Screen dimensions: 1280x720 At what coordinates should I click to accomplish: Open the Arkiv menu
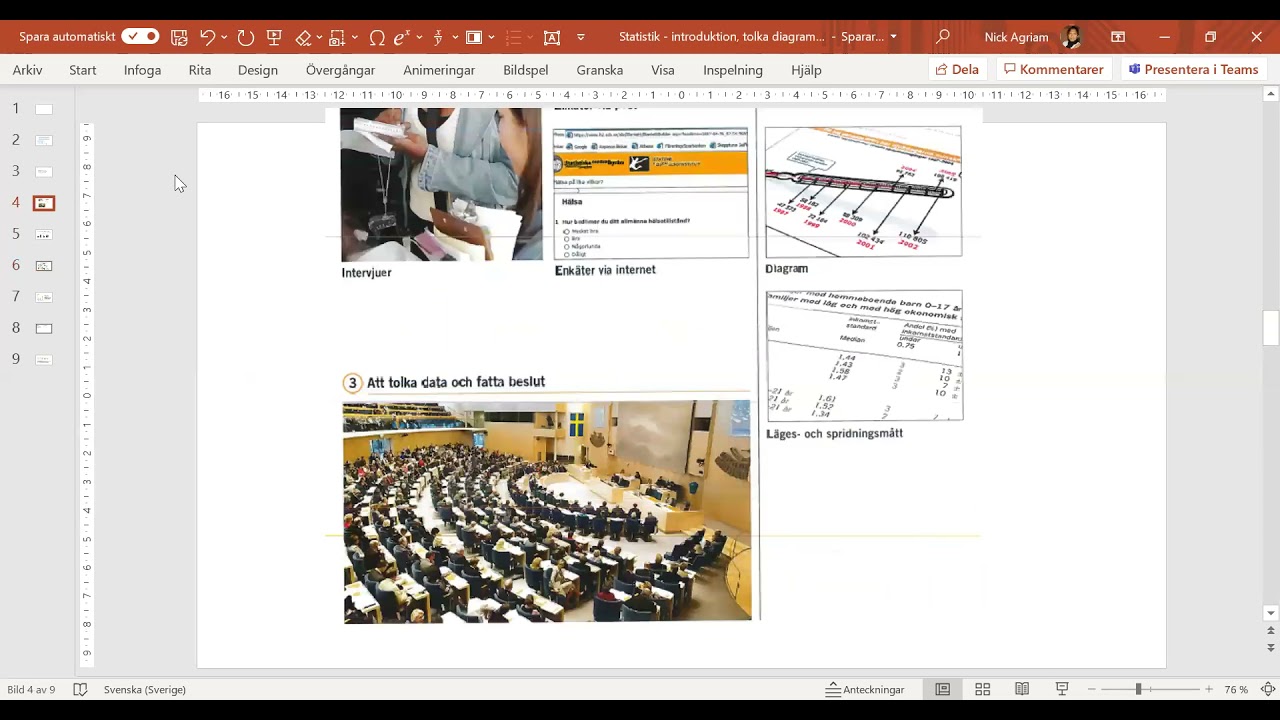28,70
